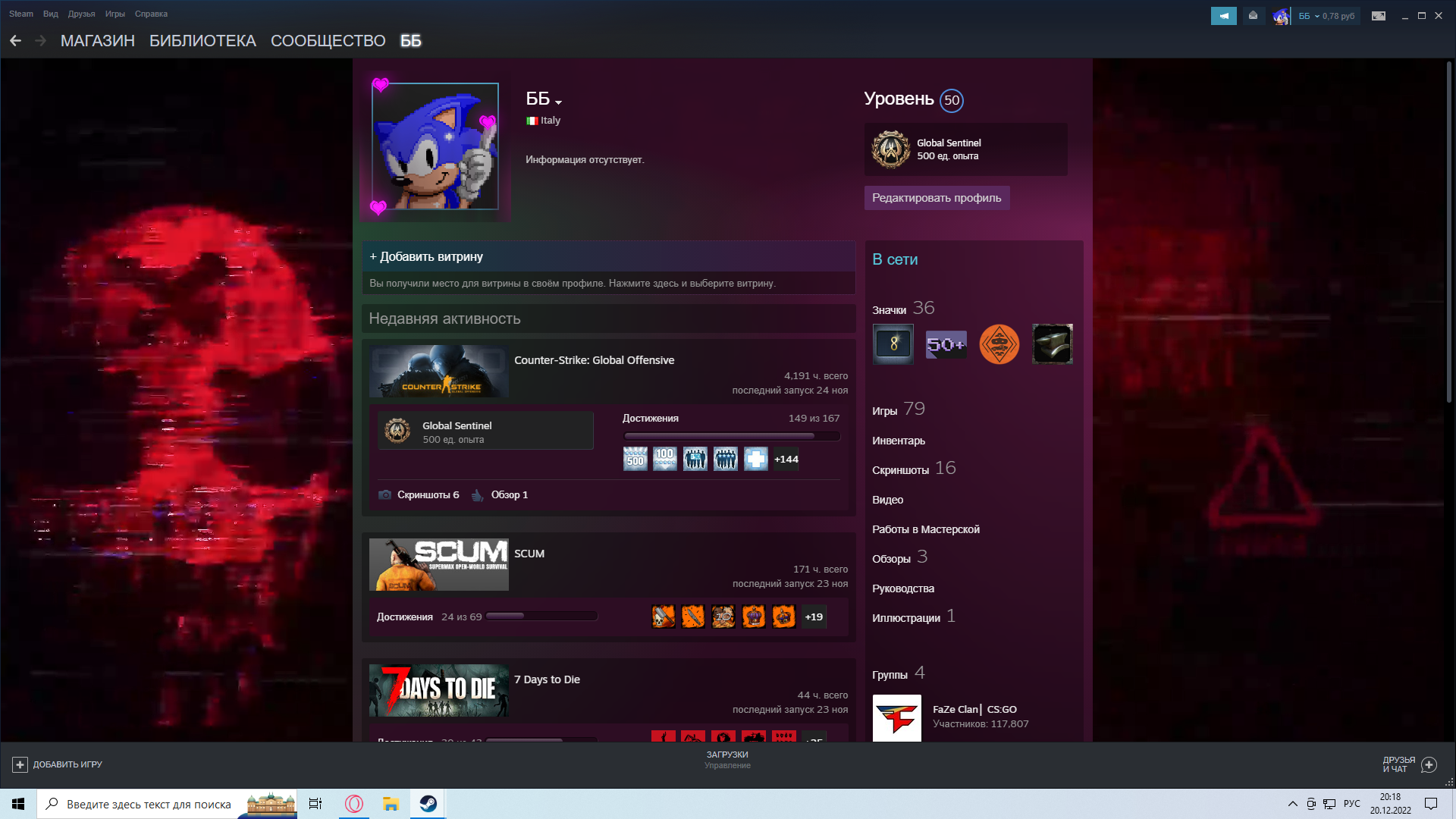This screenshot has height=819, width=1456.
Task: Click the CS:GO achievements progress bar
Action: 732,436
